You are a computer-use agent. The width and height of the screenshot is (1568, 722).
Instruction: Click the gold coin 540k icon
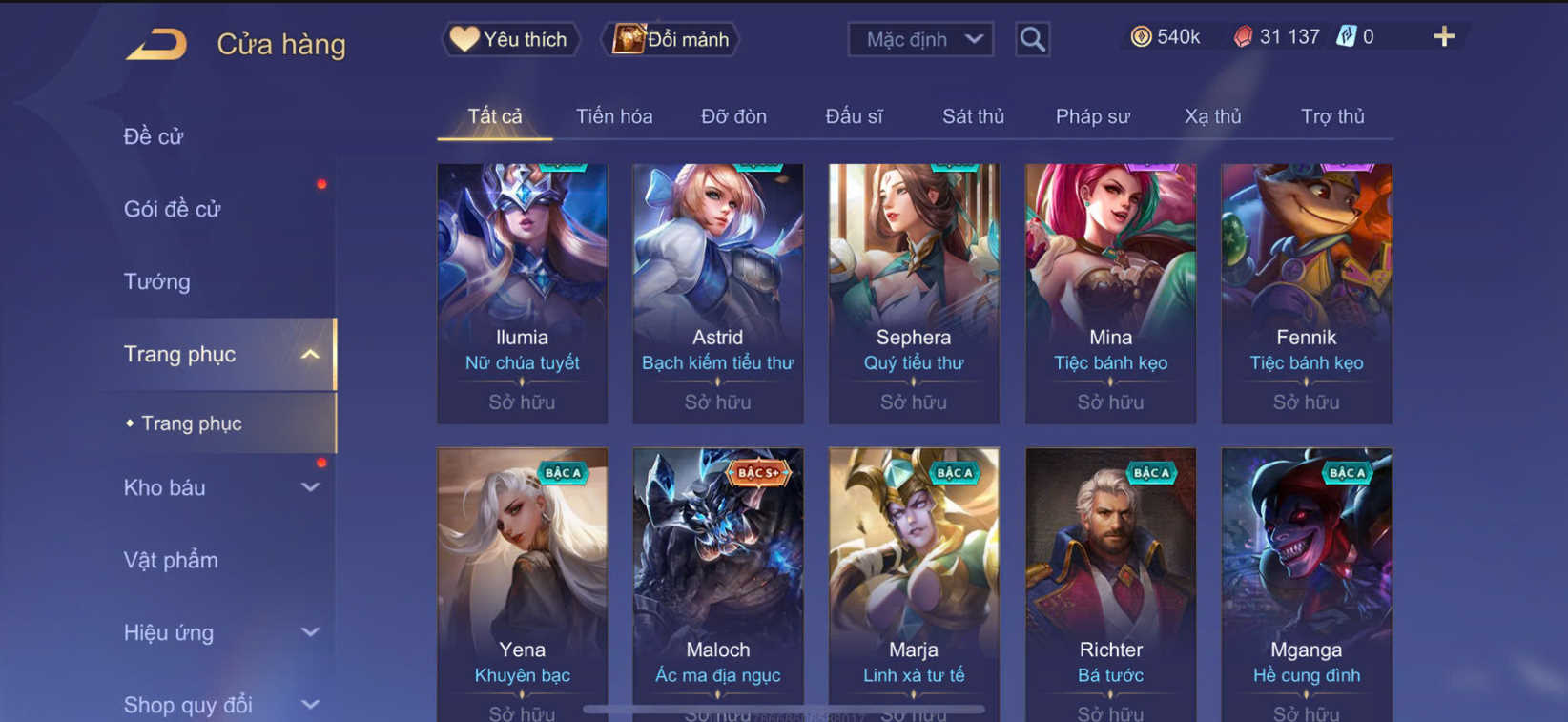(x=1141, y=36)
